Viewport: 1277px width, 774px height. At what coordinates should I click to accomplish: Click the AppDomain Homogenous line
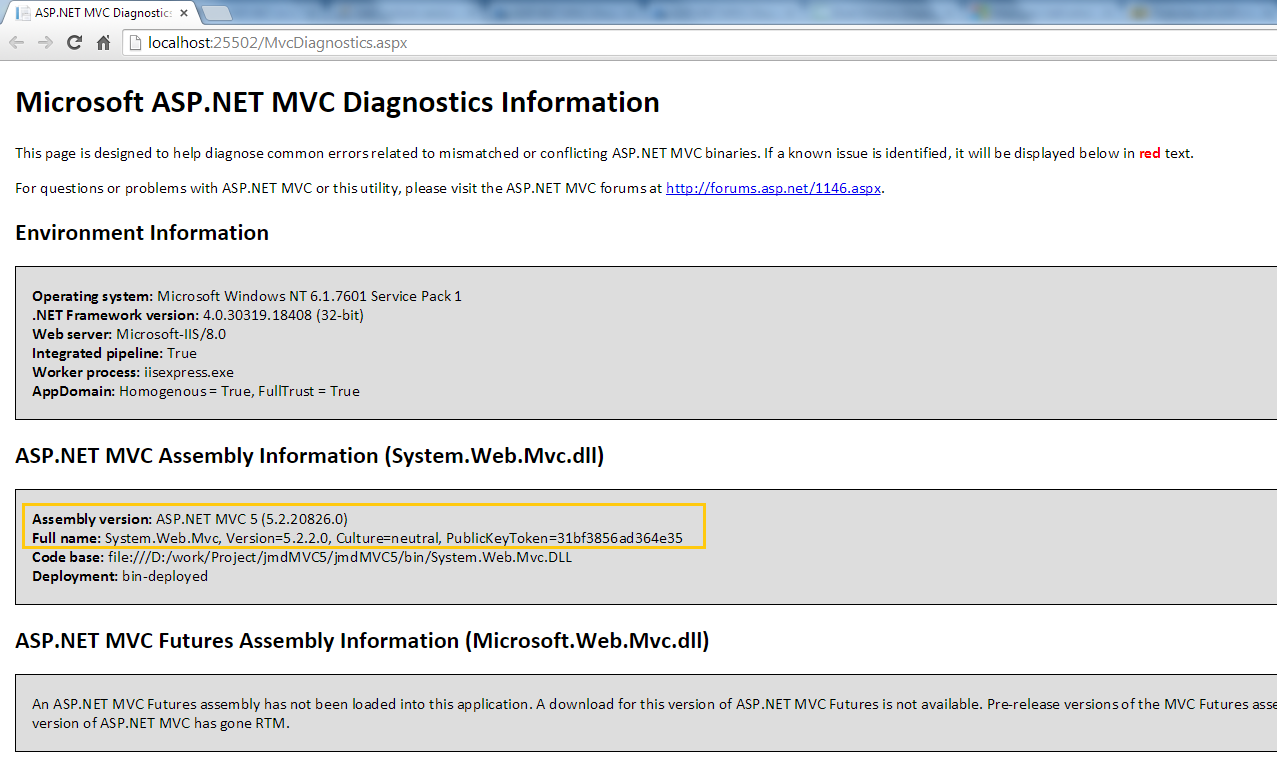click(196, 391)
